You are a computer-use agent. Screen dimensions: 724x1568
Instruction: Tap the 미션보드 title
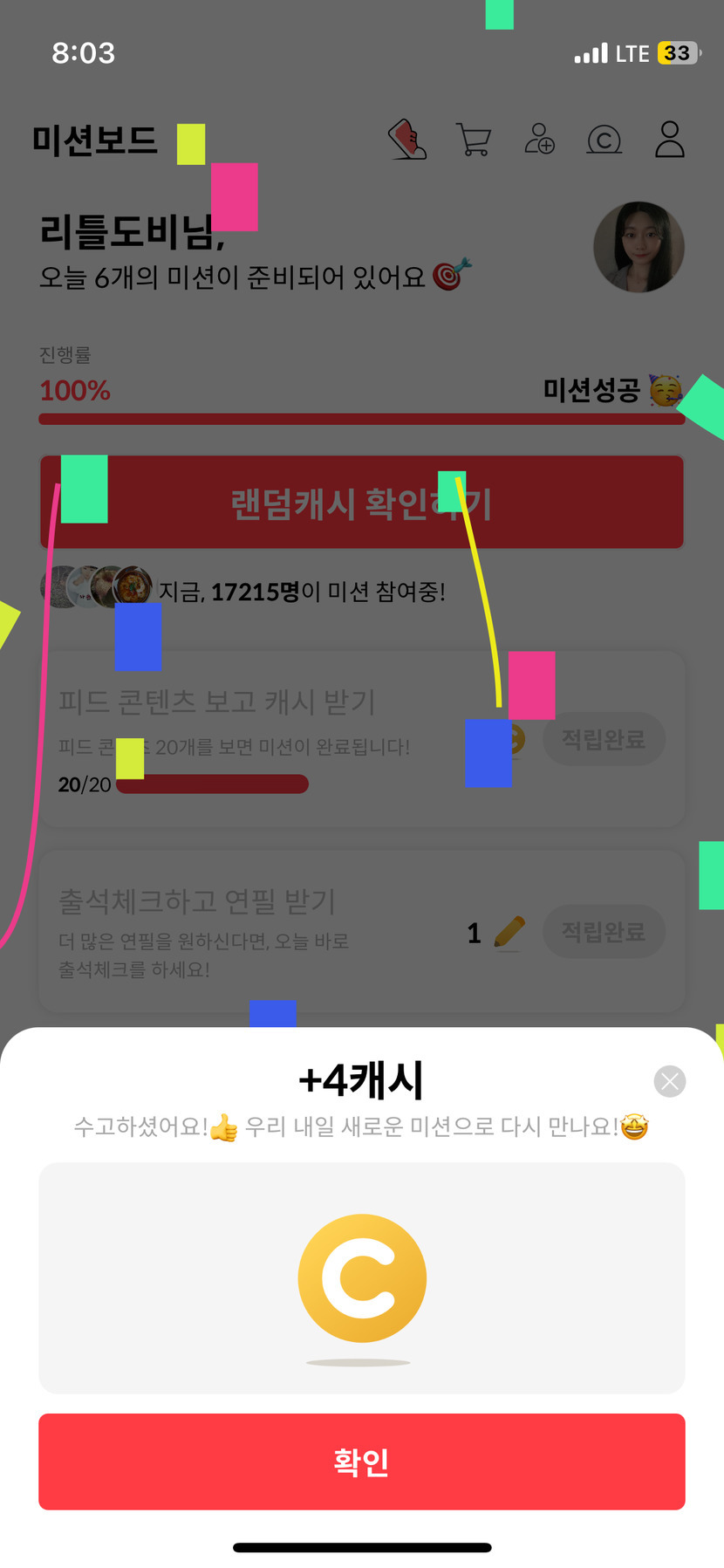pos(95,140)
